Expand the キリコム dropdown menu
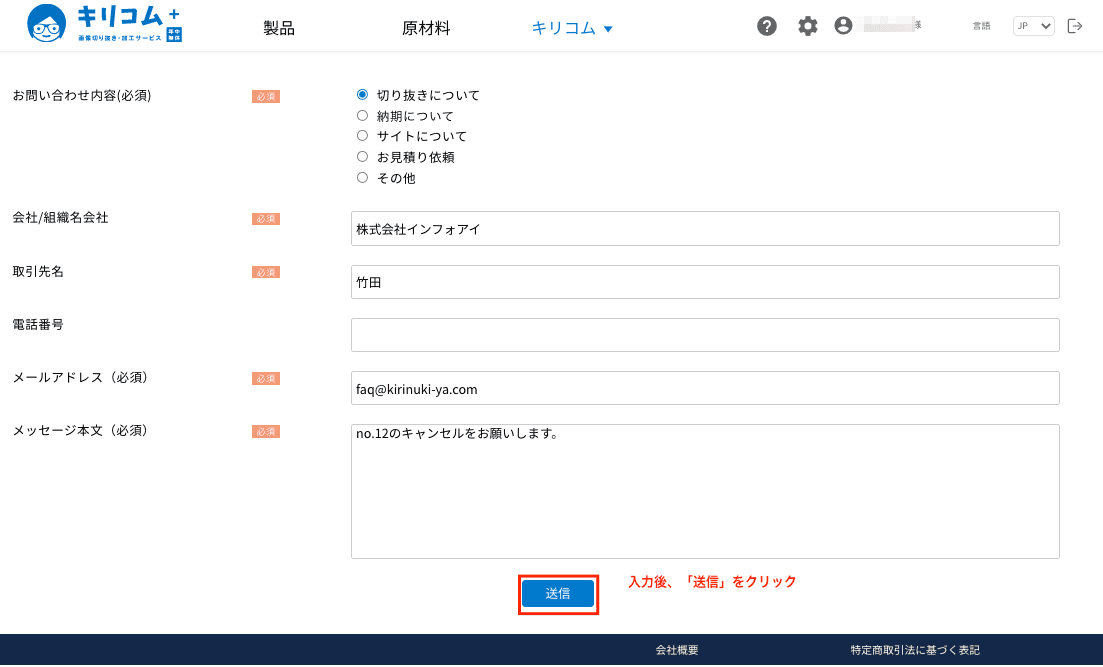The width and height of the screenshot is (1103, 667). (572, 28)
